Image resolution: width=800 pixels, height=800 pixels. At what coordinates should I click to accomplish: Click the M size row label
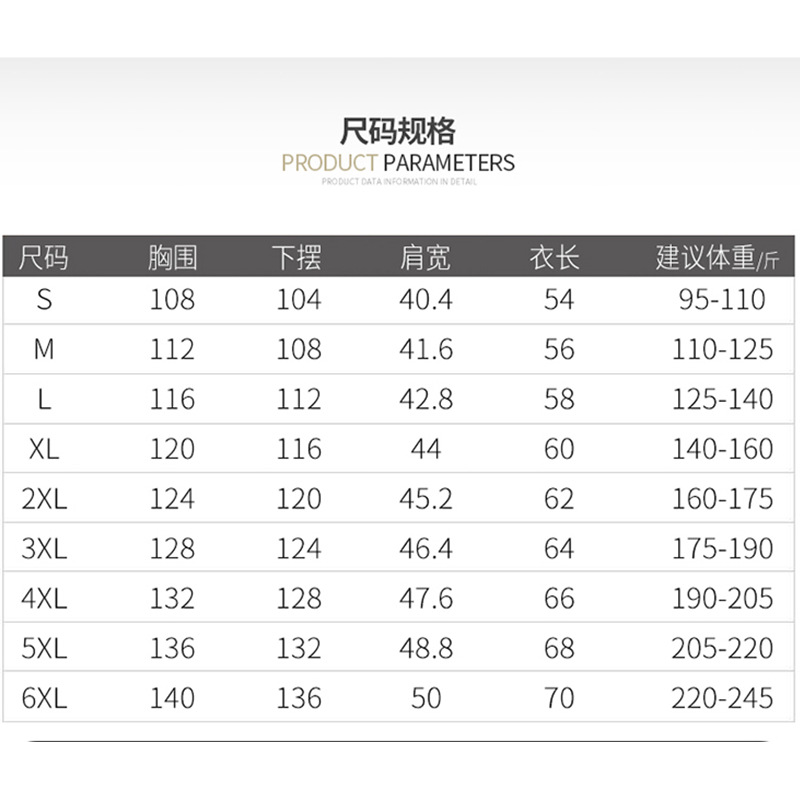(44, 349)
